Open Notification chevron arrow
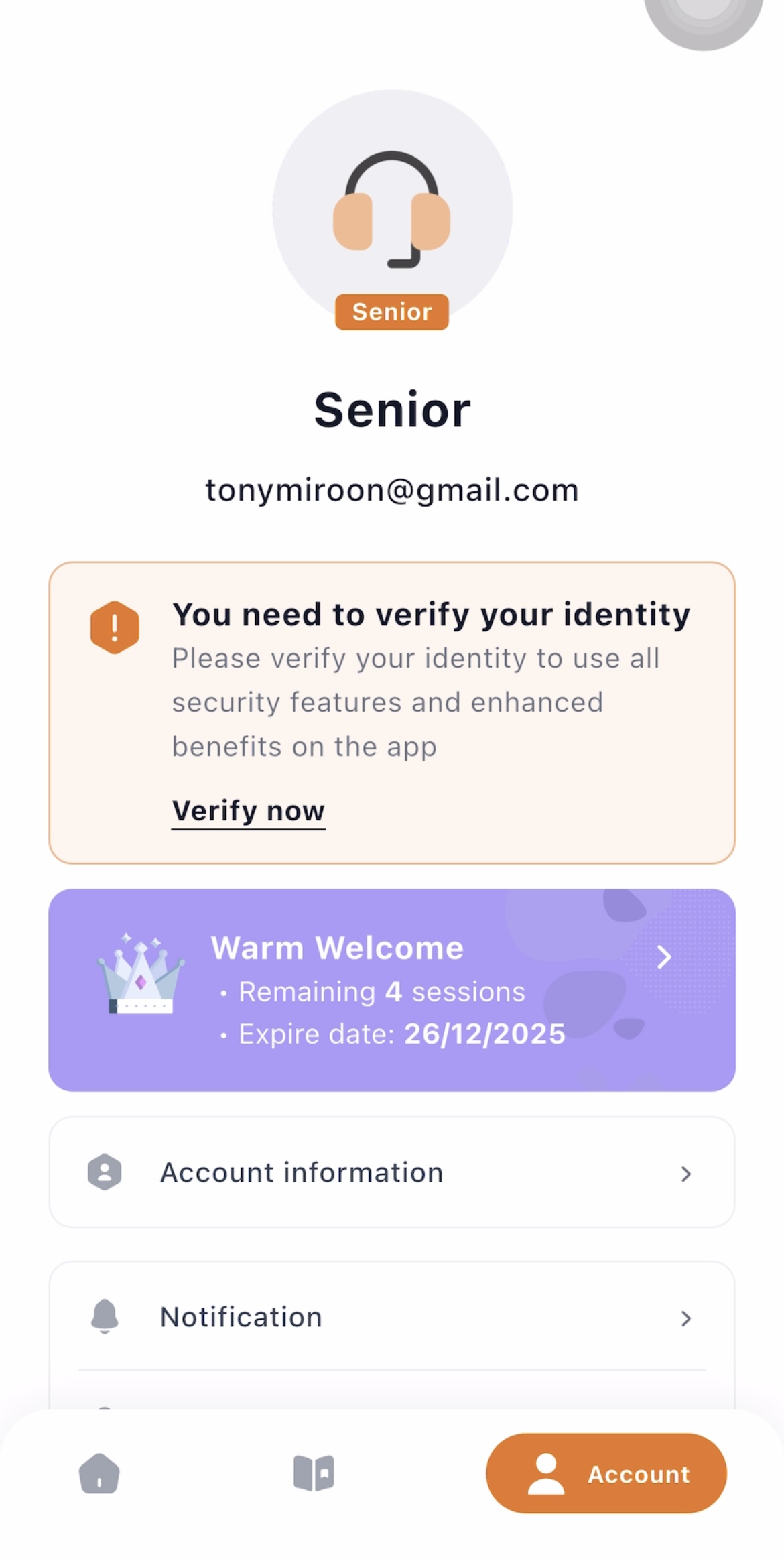 coord(685,1318)
